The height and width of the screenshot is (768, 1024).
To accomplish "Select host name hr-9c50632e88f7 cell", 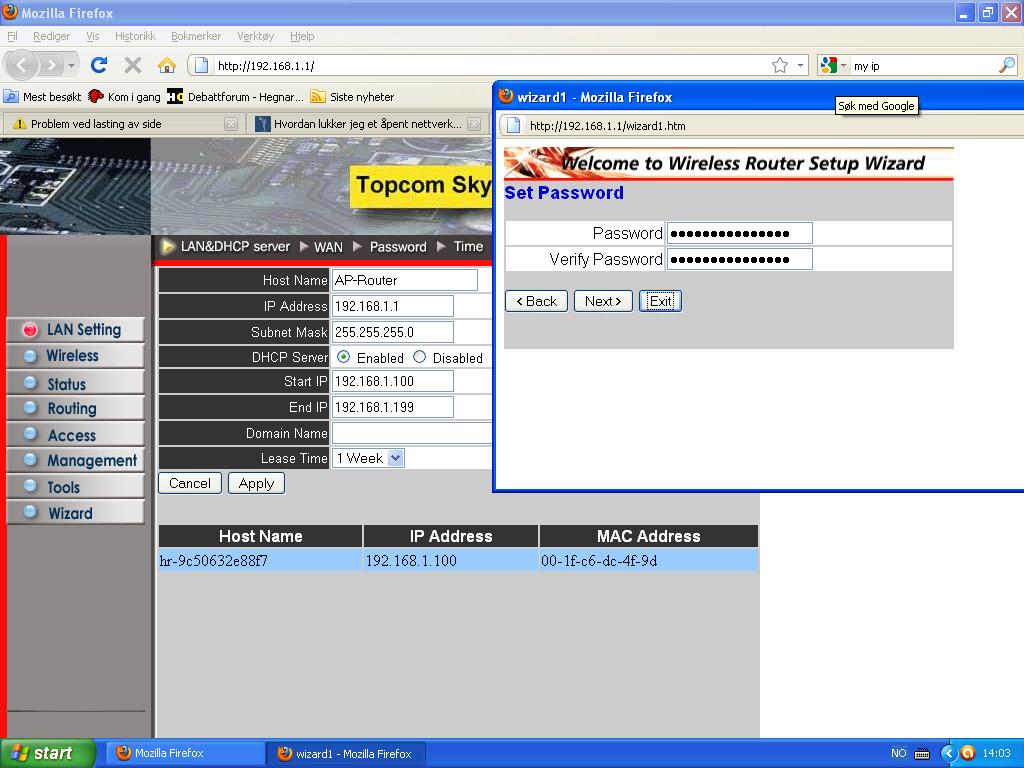I will click(x=261, y=560).
